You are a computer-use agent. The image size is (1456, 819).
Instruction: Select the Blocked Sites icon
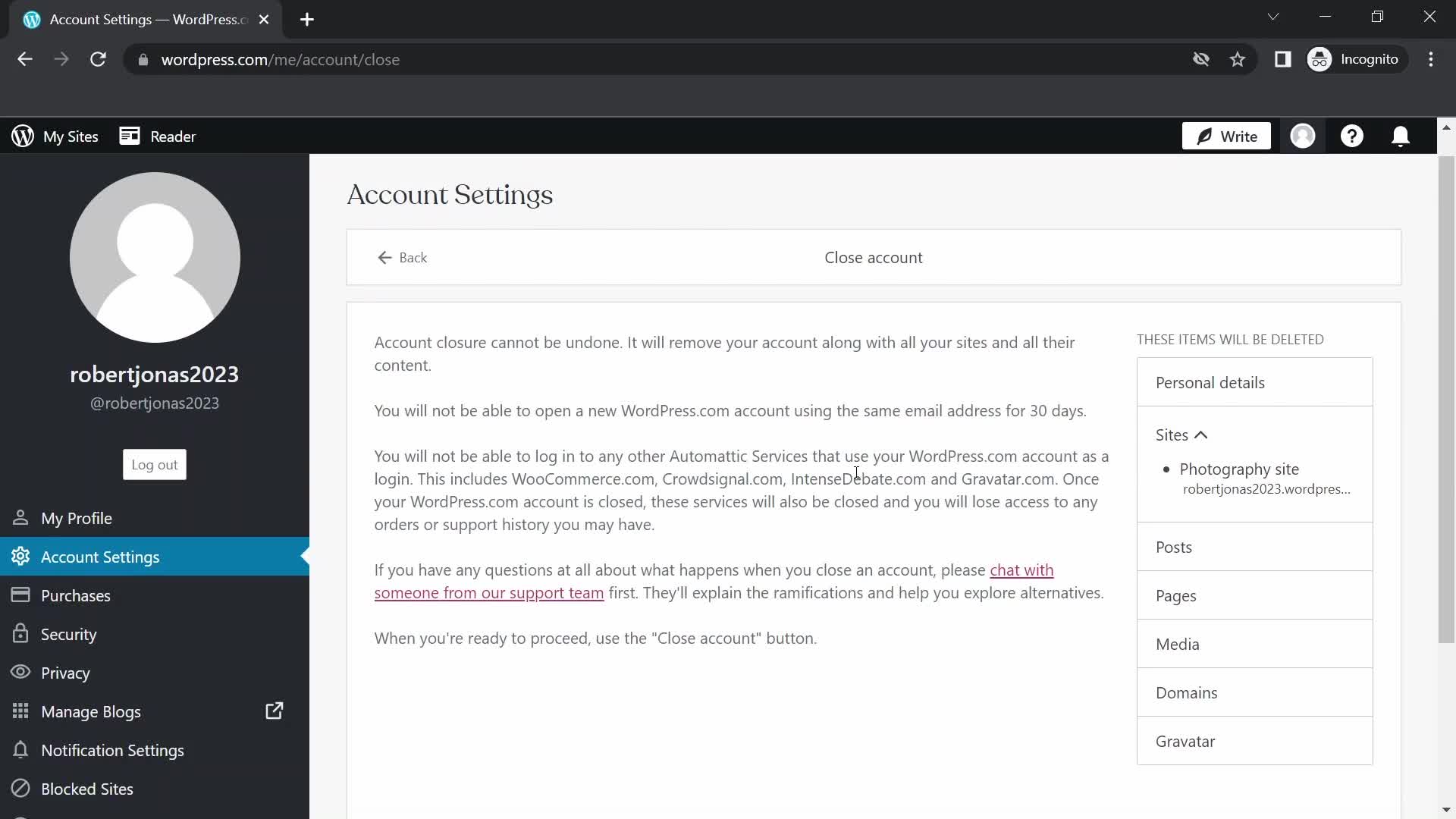[20, 789]
